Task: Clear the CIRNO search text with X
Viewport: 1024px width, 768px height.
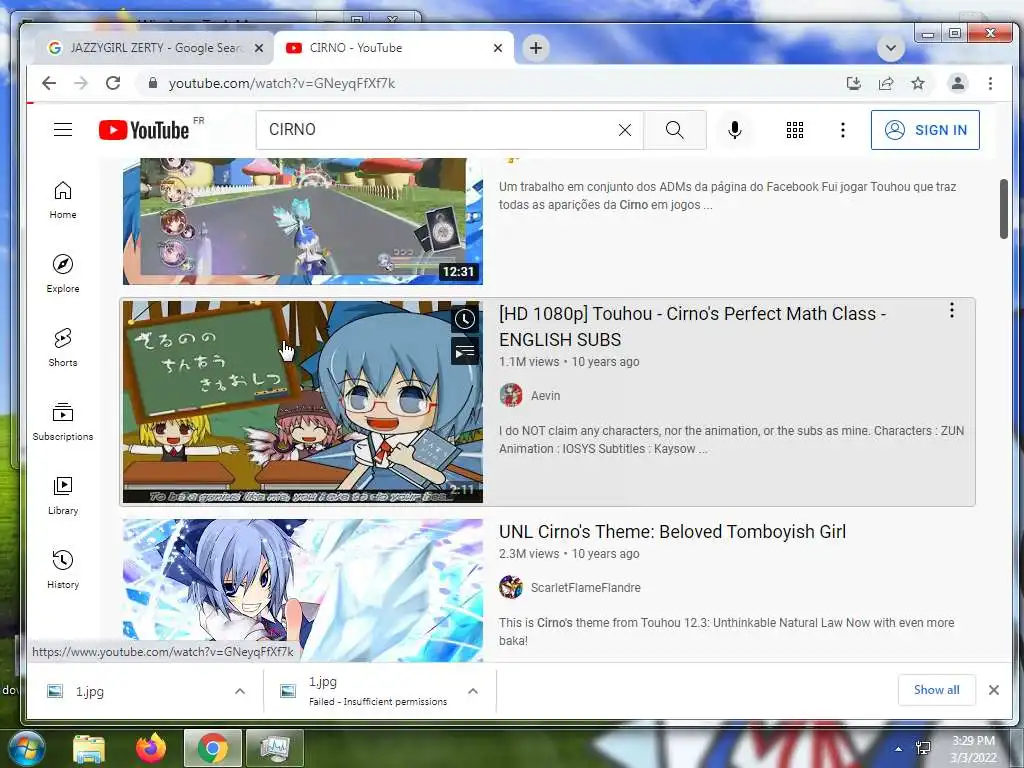Action: click(625, 130)
